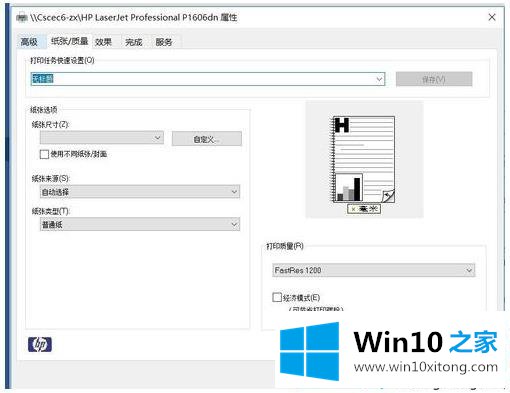Screen dimensions: 510x393
Task: Click the page preview thumbnail
Action: [364, 159]
